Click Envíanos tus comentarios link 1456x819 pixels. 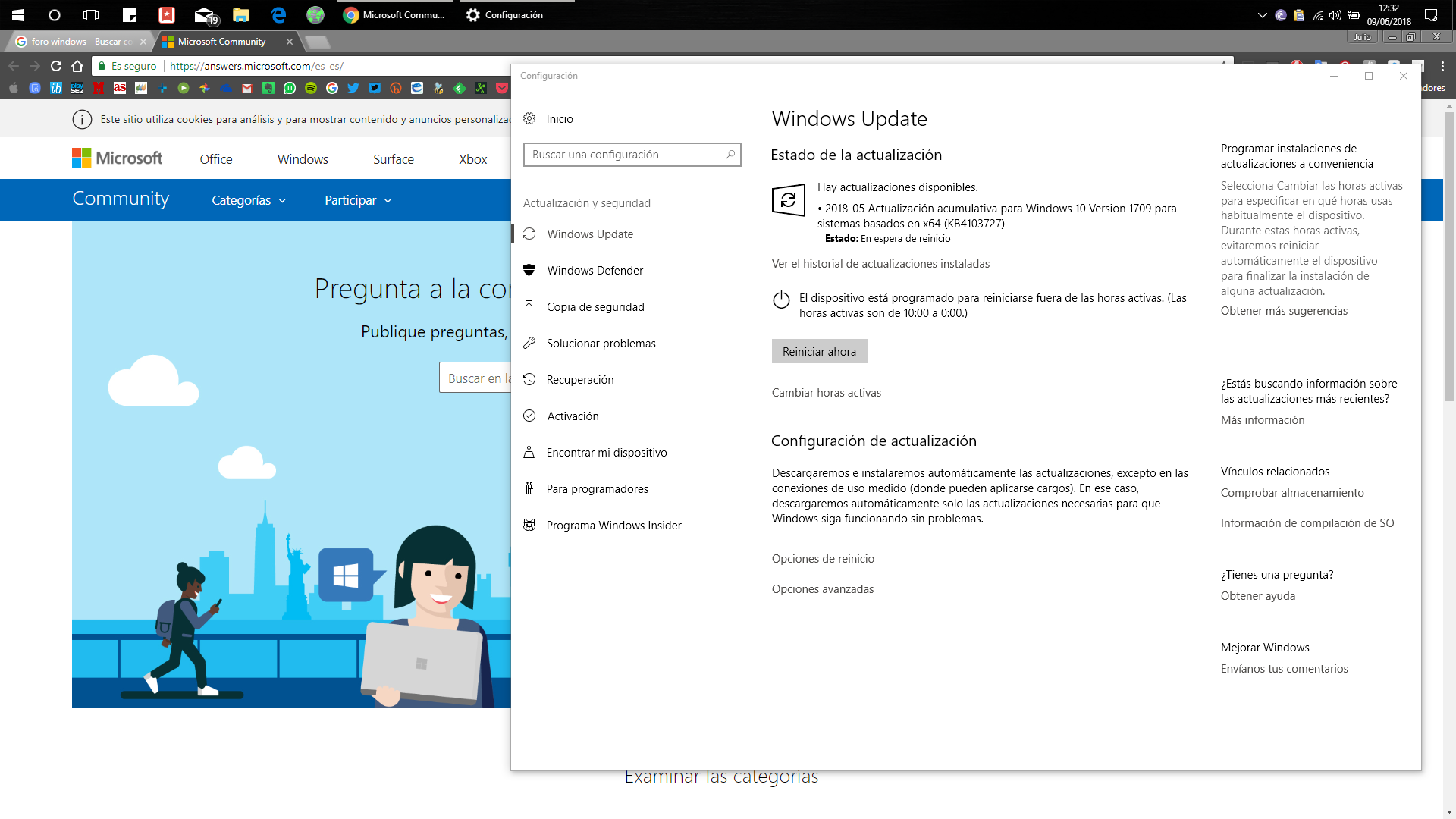tap(1285, 669)
